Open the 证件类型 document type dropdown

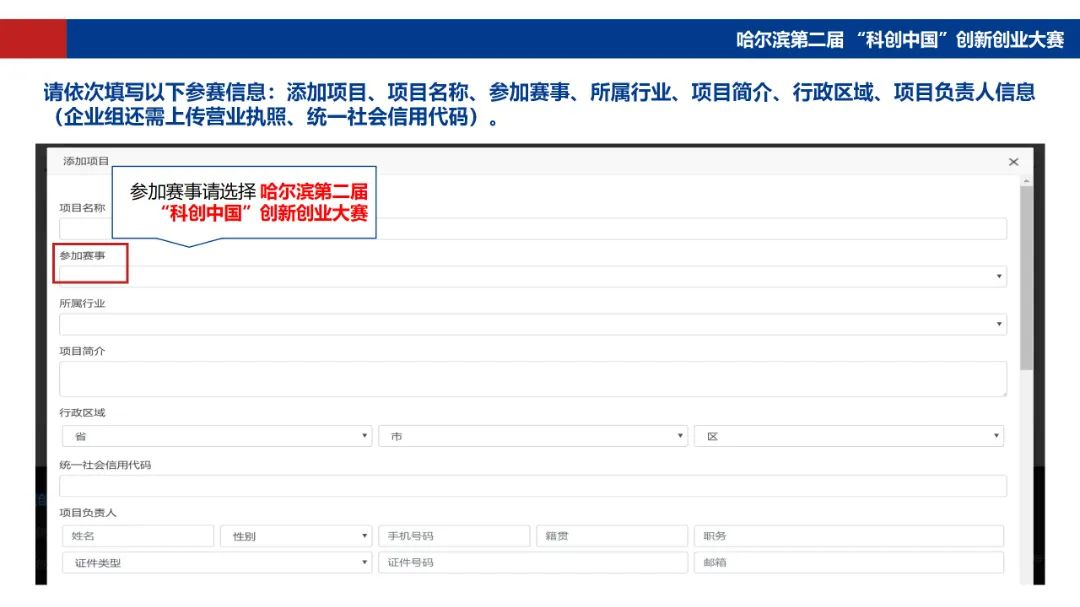tap(215, 562)
